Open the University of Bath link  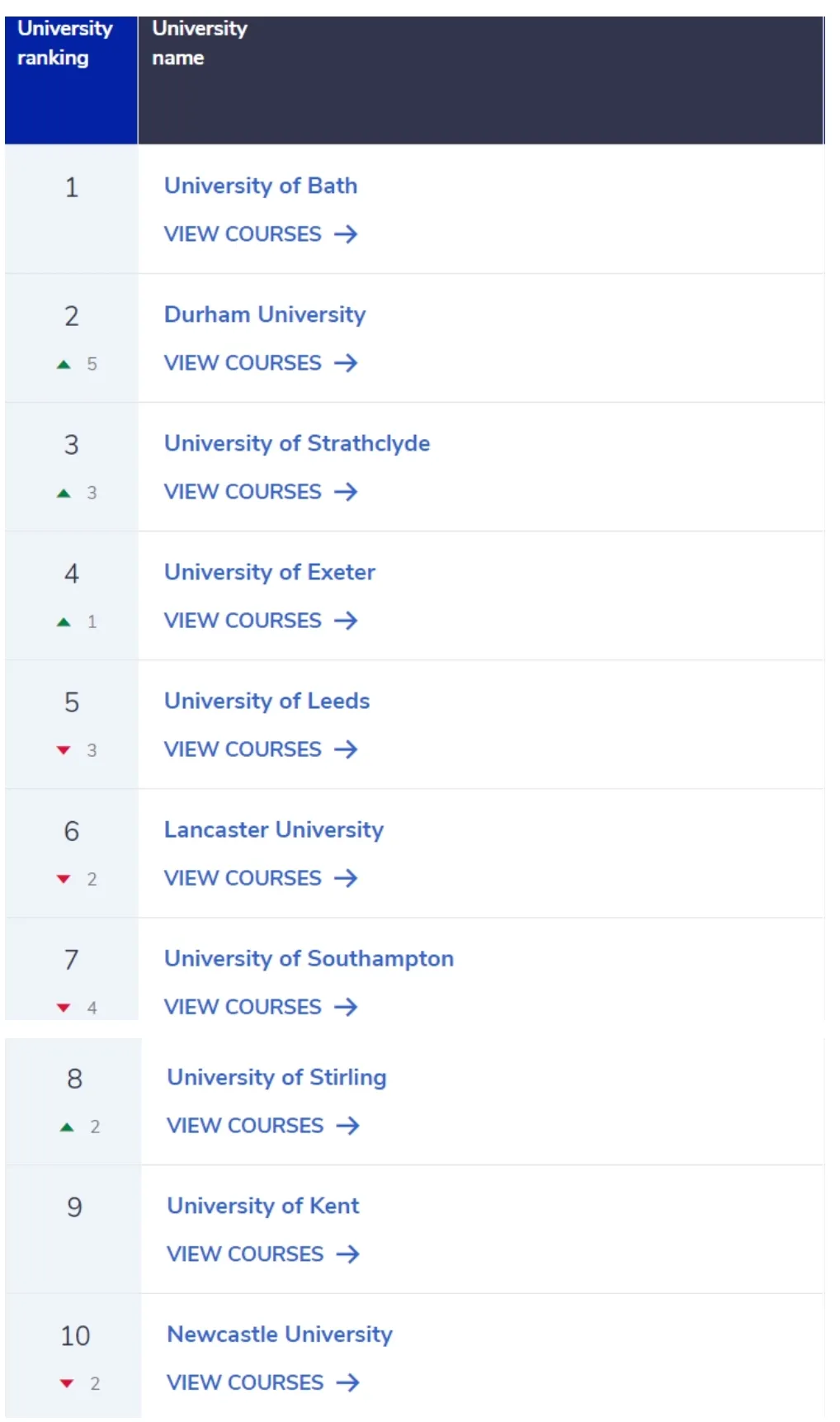pyautogui.click(x=261, y=186)
